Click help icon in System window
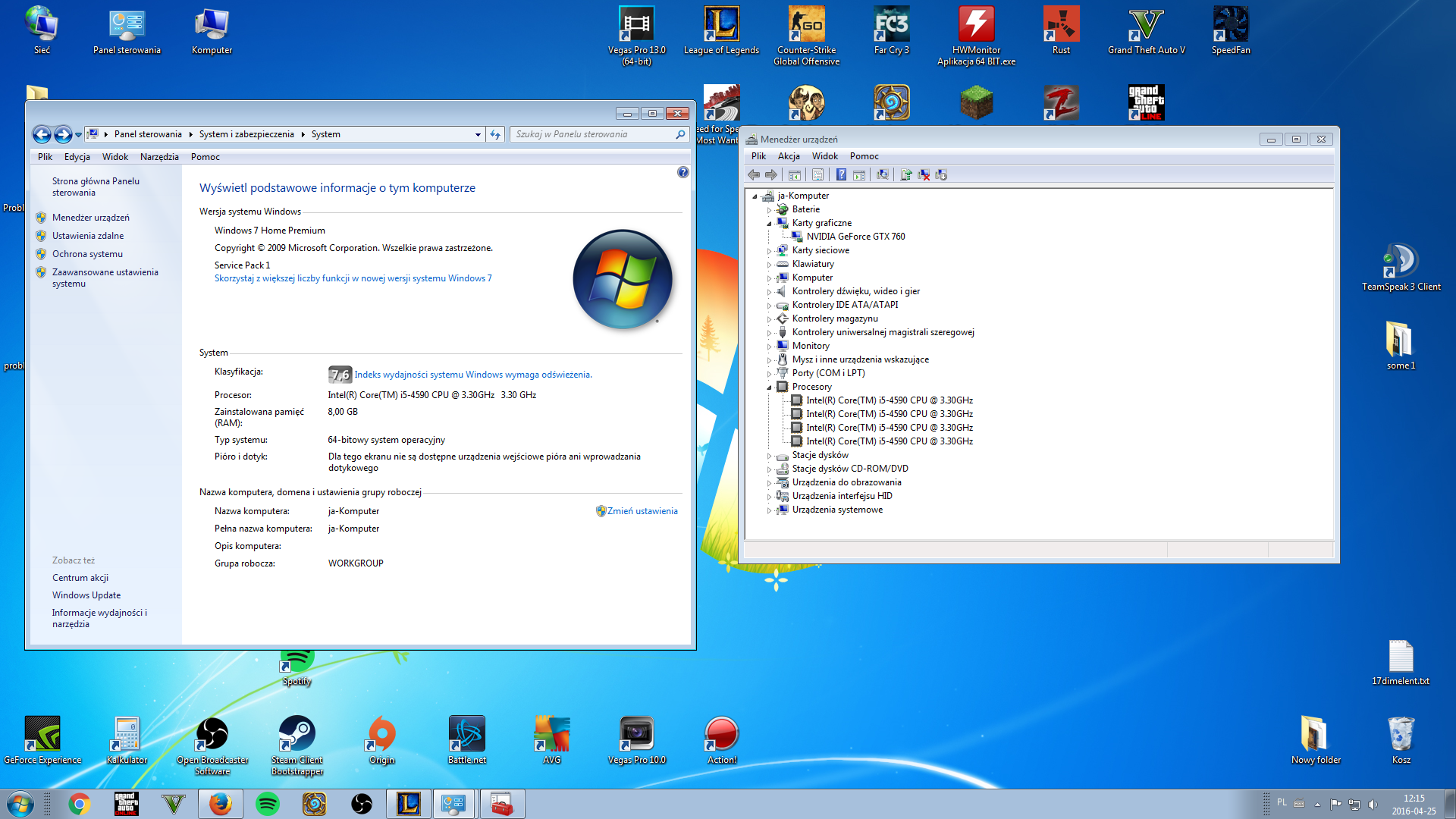The width and height of the screenshot is (1456, 819). [682, 173]
